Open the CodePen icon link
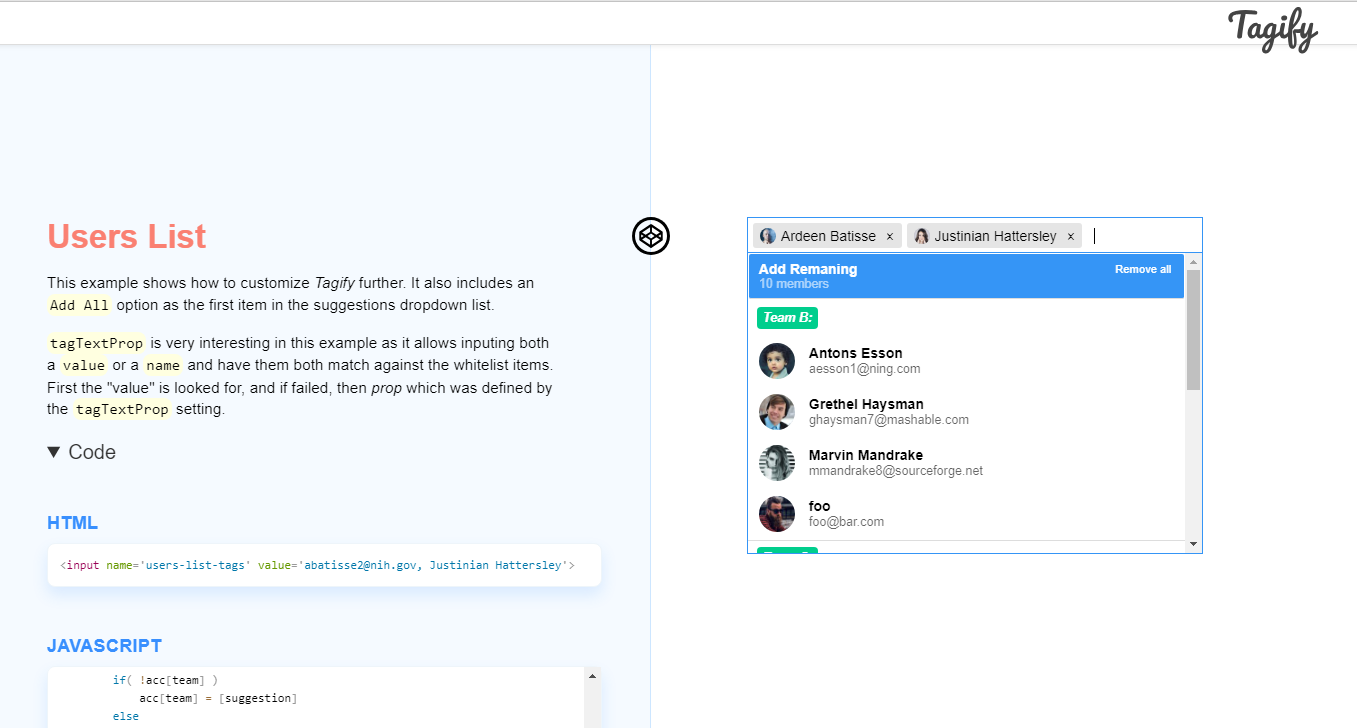The height and width of the screenshot is (728, 1357). pyautogui.click(x=651, y=236)
